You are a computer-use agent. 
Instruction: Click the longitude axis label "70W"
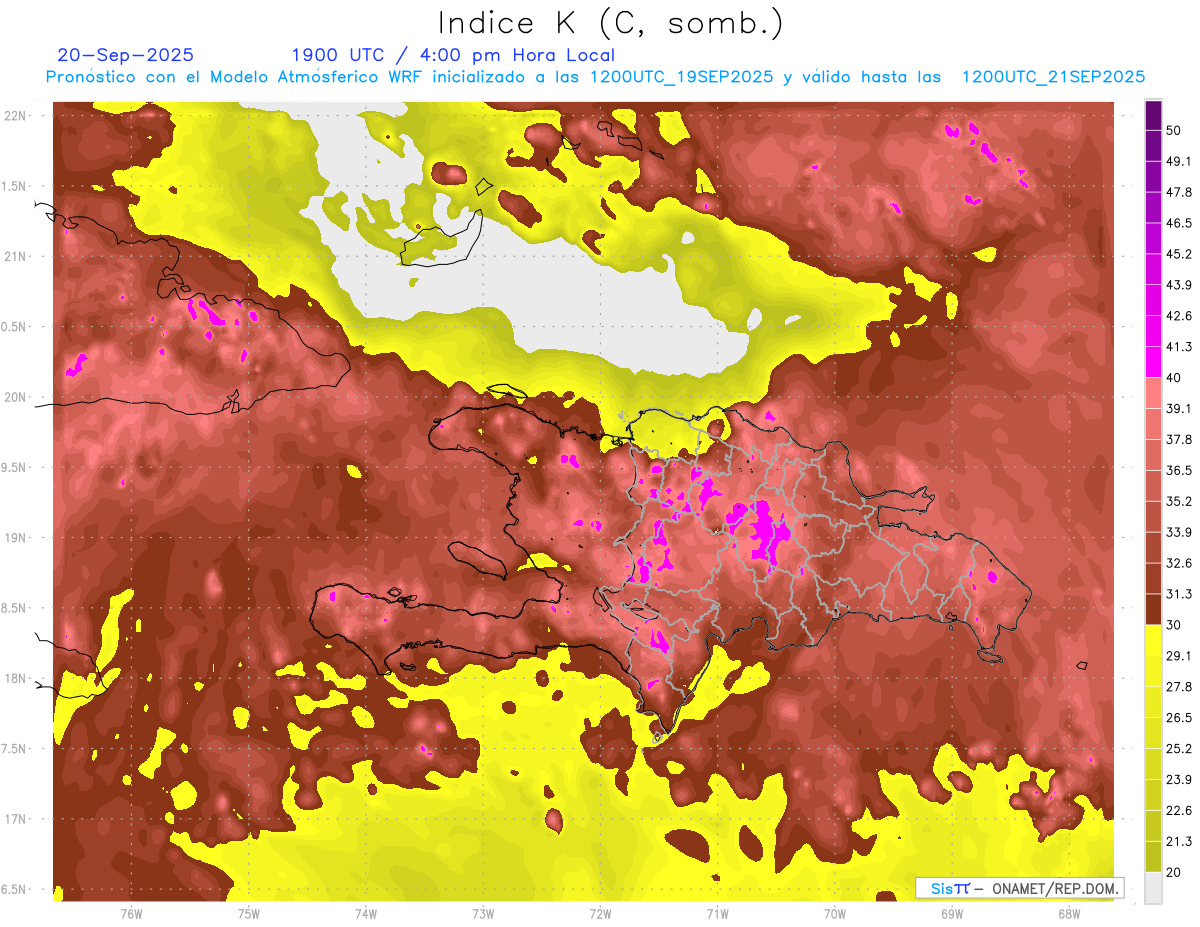point(835,914)
